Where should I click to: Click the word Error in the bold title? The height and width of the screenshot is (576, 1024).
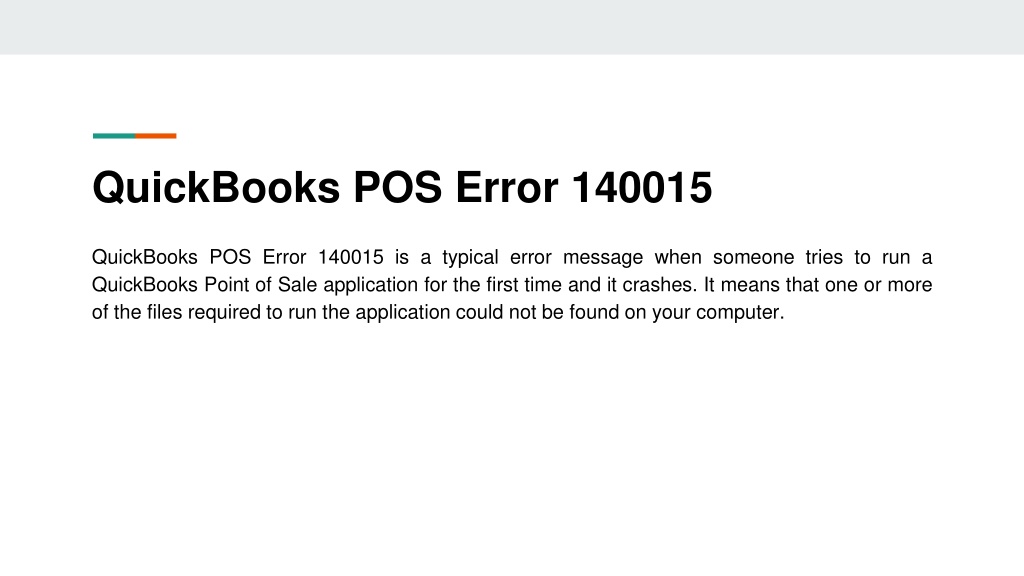tap(507, 188)
